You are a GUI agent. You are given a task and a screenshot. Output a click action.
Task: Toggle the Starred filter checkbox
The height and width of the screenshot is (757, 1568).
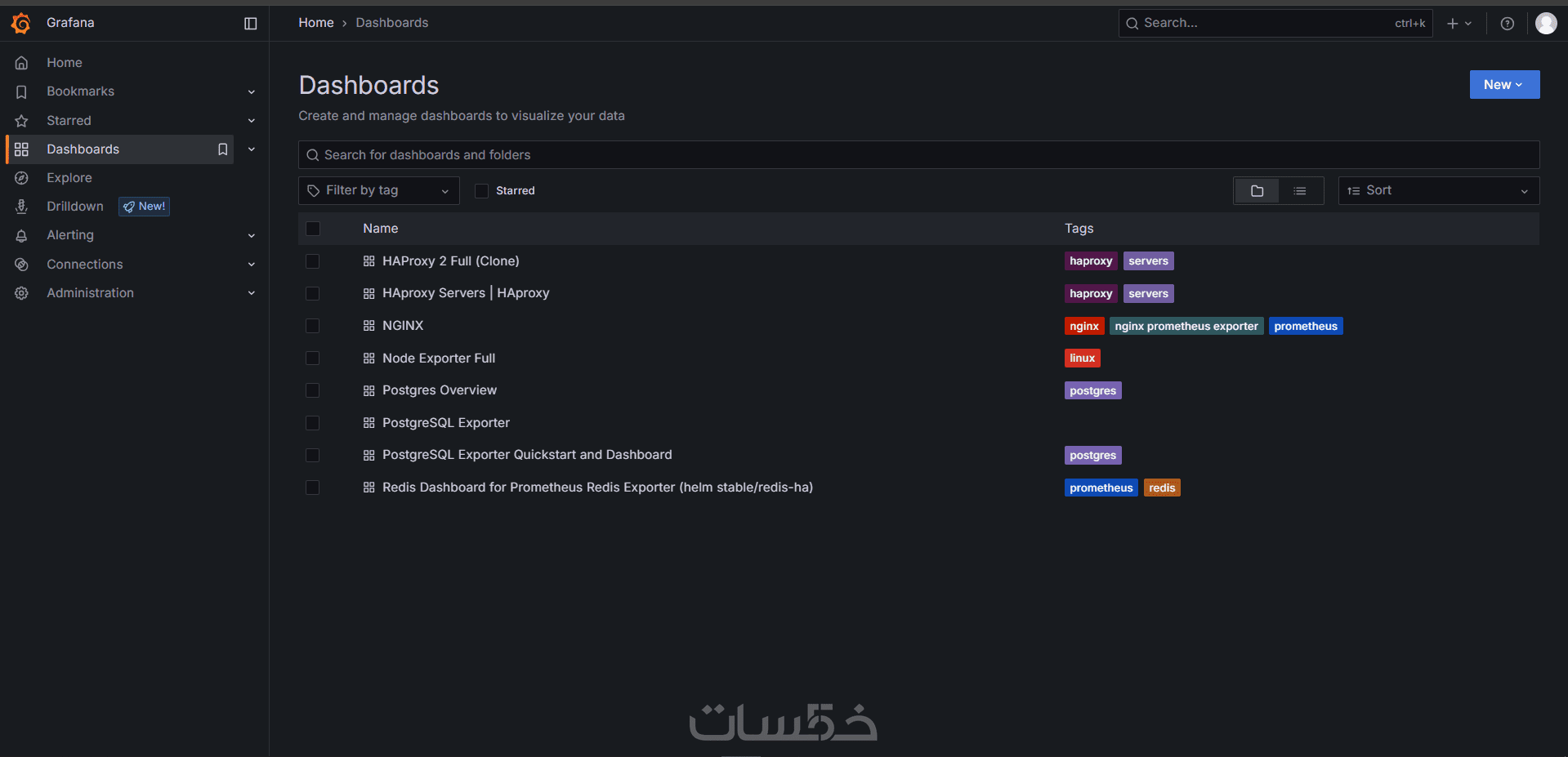tap(482, 191)
